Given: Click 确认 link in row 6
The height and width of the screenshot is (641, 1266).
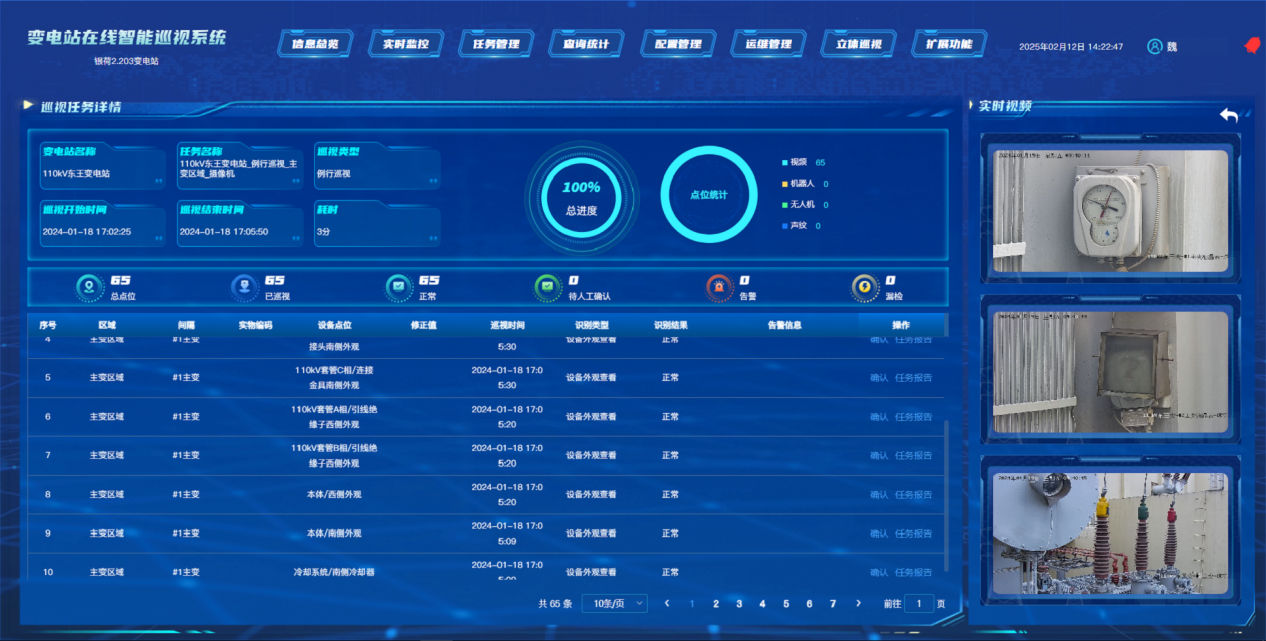Looking at the screenshot, I should (879, 417).
